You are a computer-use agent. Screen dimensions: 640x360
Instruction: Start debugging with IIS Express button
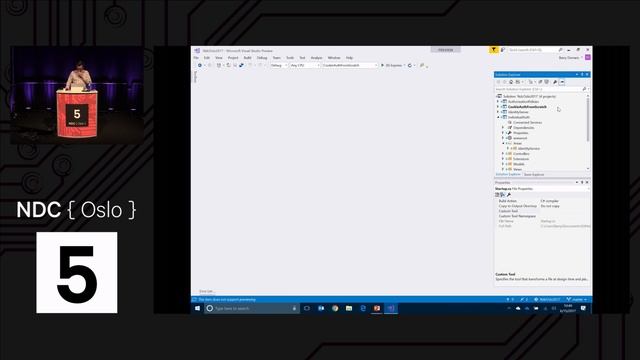[393, 65]
